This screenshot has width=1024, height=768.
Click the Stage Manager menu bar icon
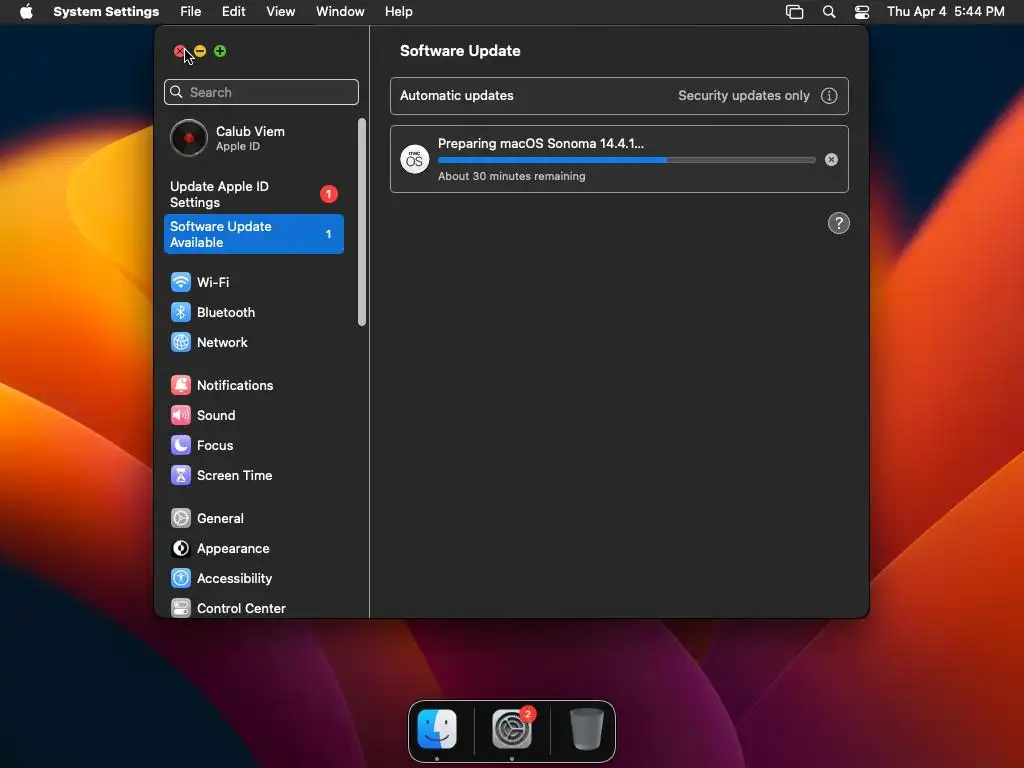(794, 12)
